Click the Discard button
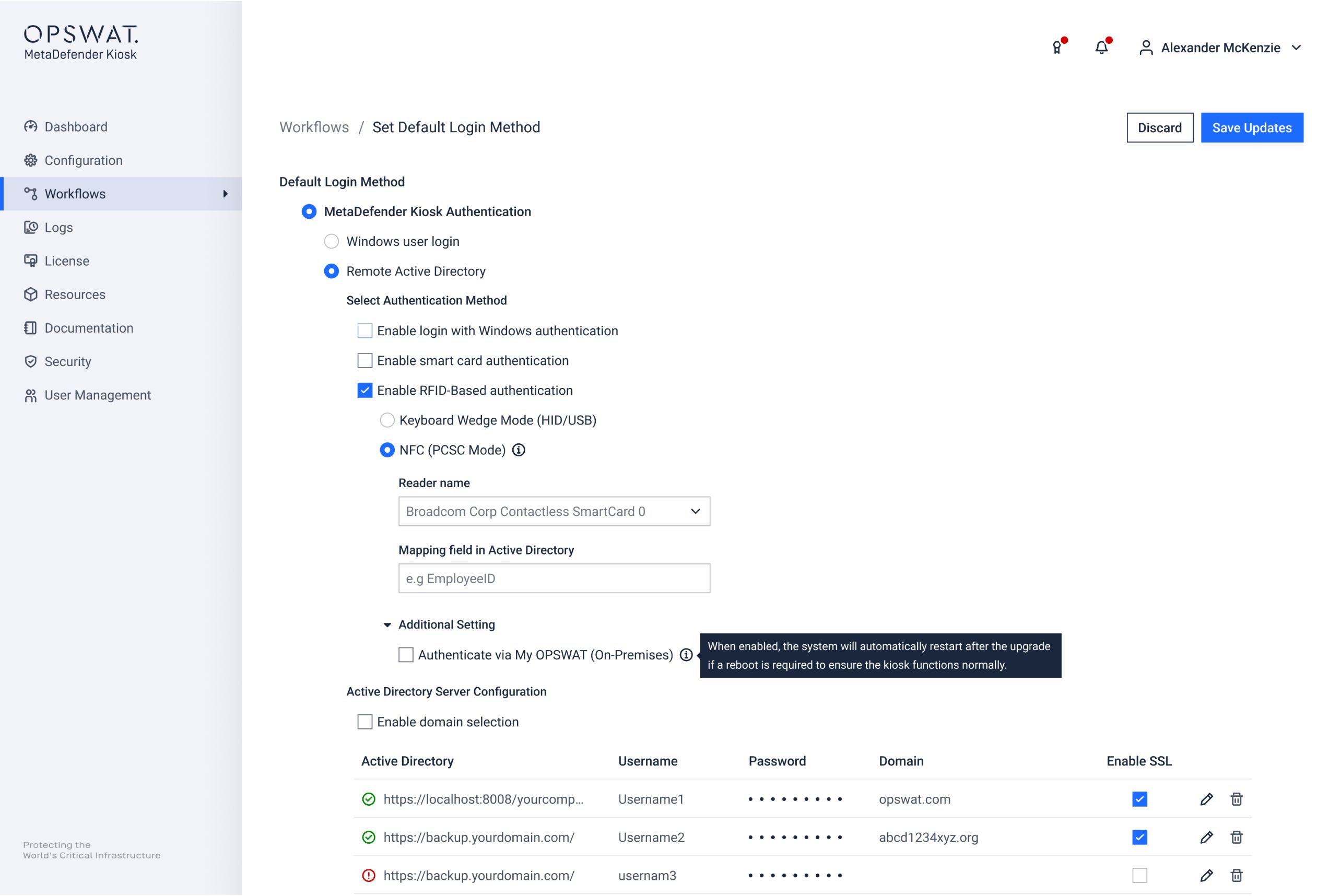 pyautogui.click(x=1159, y=127)
